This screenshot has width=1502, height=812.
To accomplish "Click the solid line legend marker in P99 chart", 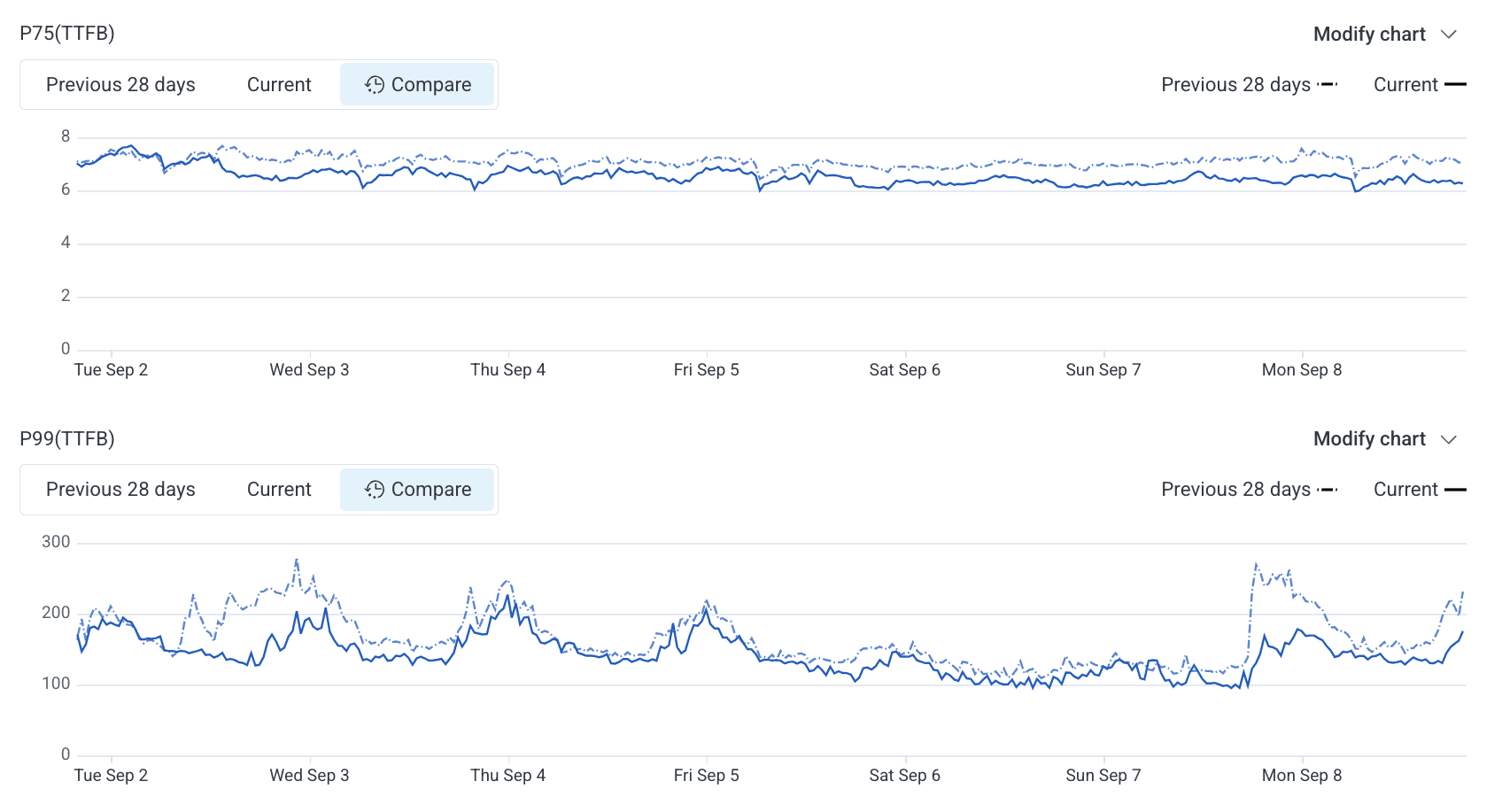I will pos(1455,490).
